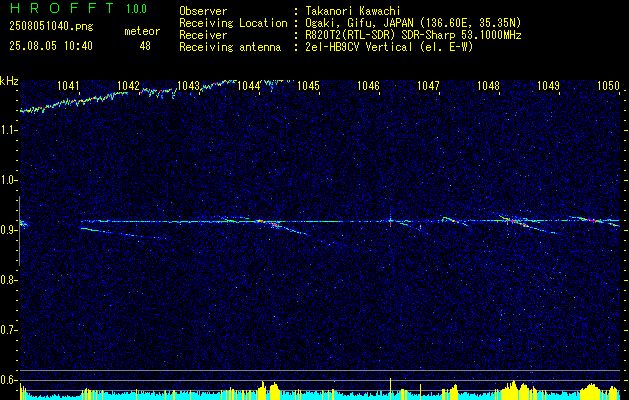Click the 1.0 kHz frequency label
The height and width of the screenshot is (400, 629).
[8, 180]
